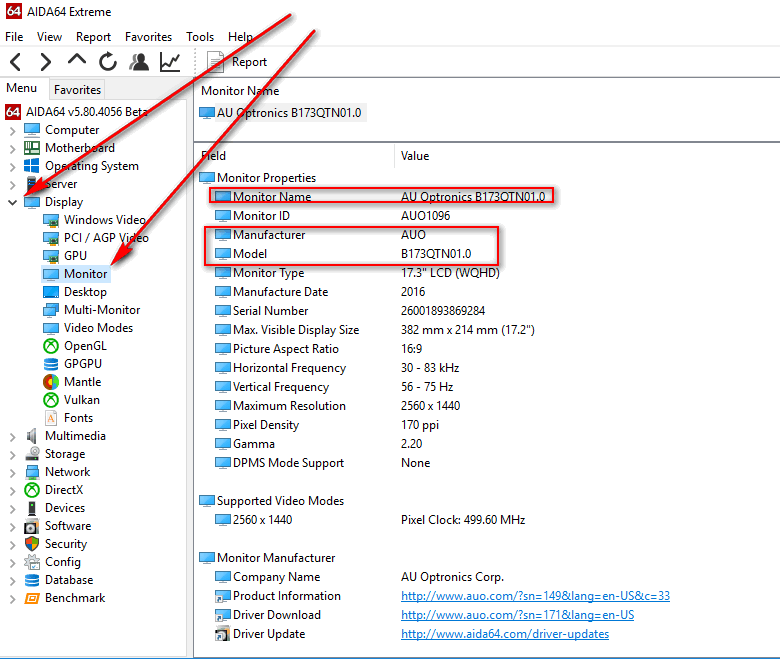Click the Video Modes icon

(51, 328)
